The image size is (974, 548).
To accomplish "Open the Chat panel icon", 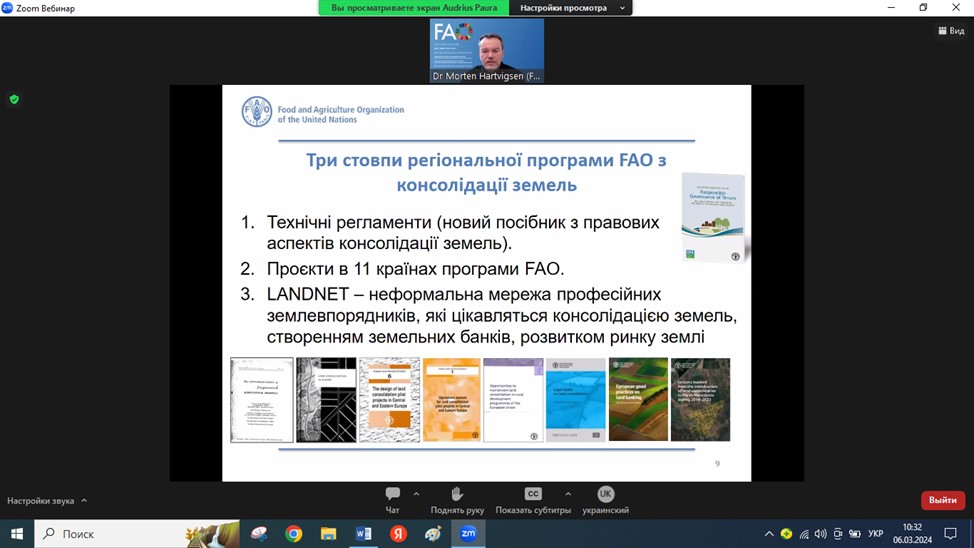I will [393, 494].
